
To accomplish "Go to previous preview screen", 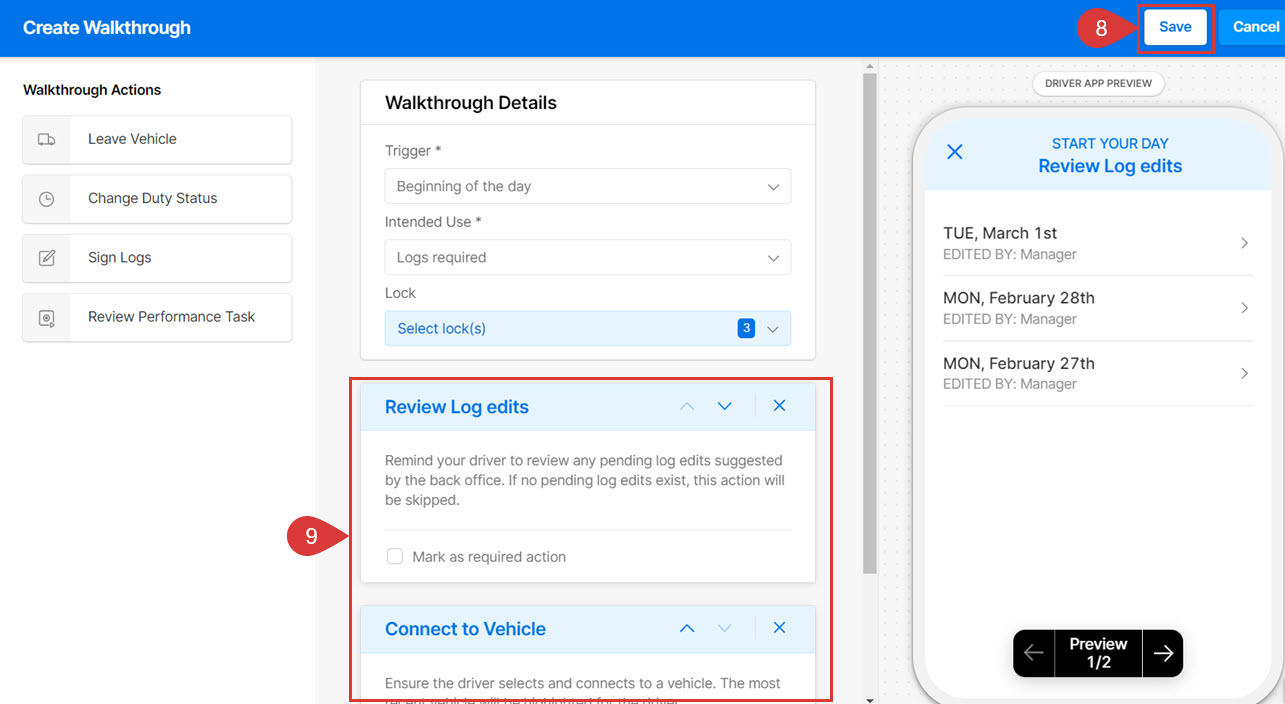I will [1034, 653].
